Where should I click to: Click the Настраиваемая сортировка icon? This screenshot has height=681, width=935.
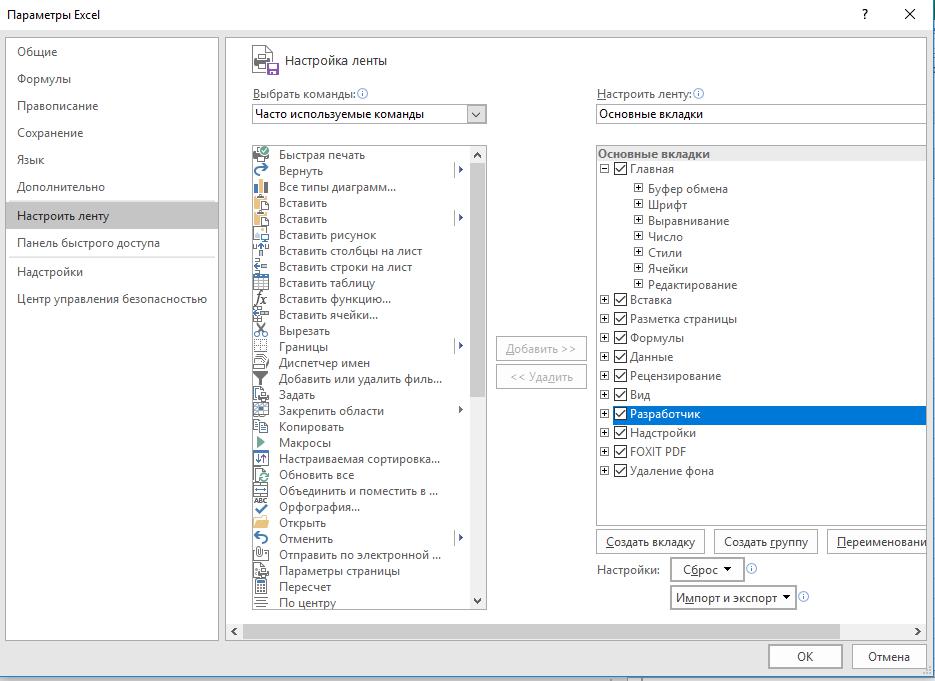click(x=261, y=459)
